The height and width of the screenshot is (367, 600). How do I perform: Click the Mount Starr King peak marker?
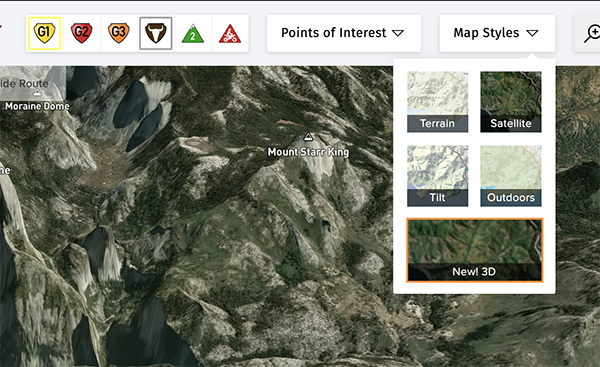pos(308,136)
